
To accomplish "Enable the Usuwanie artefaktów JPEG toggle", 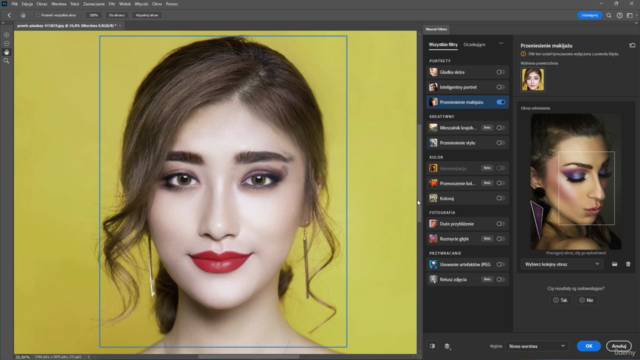I will tap(500, 264).
